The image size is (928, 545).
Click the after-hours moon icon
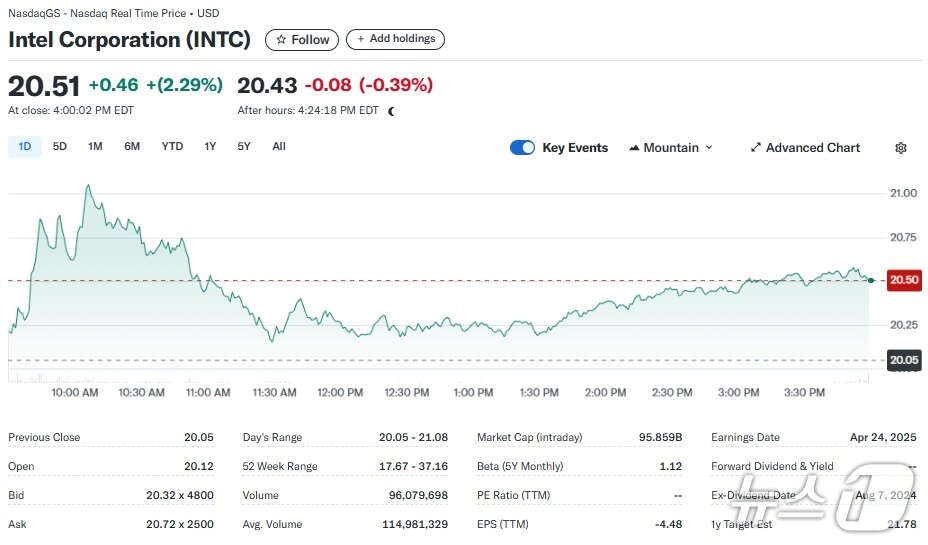(391, 111)
